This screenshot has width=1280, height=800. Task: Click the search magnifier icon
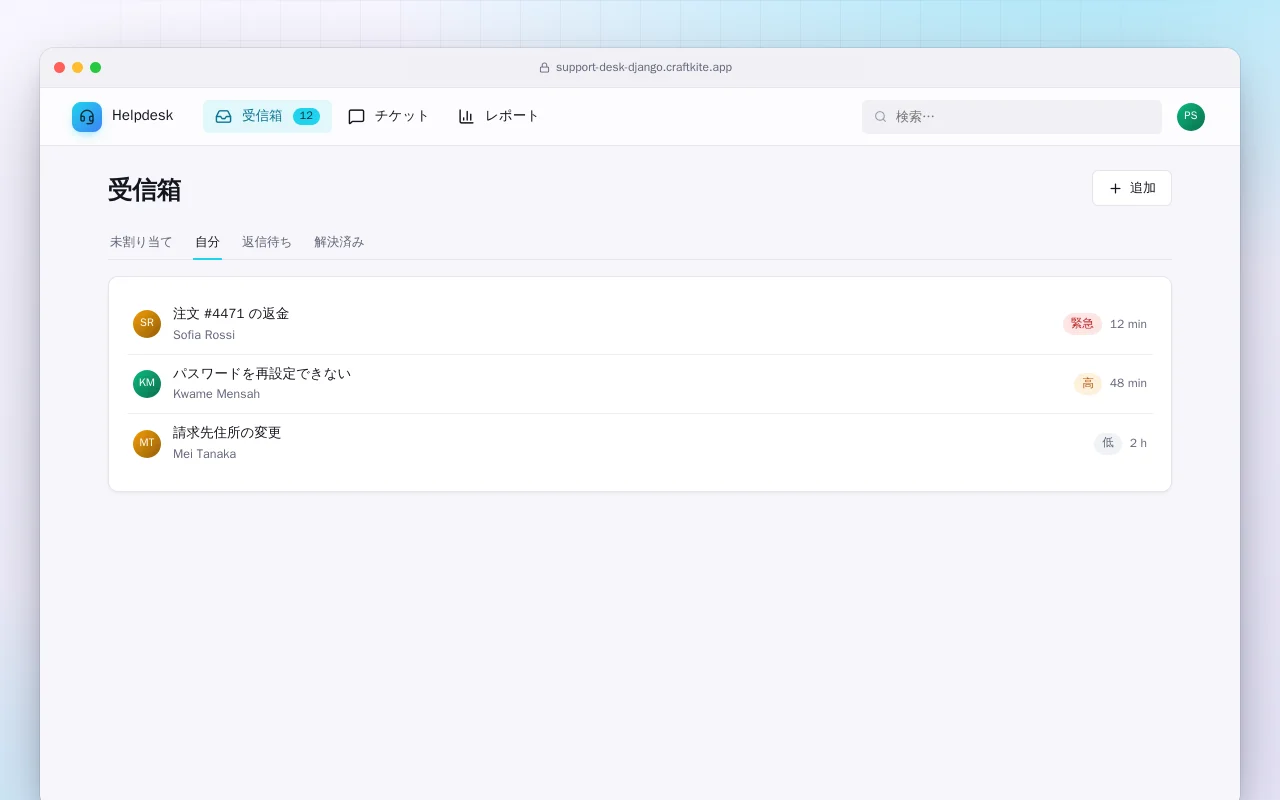coord(881,117)
